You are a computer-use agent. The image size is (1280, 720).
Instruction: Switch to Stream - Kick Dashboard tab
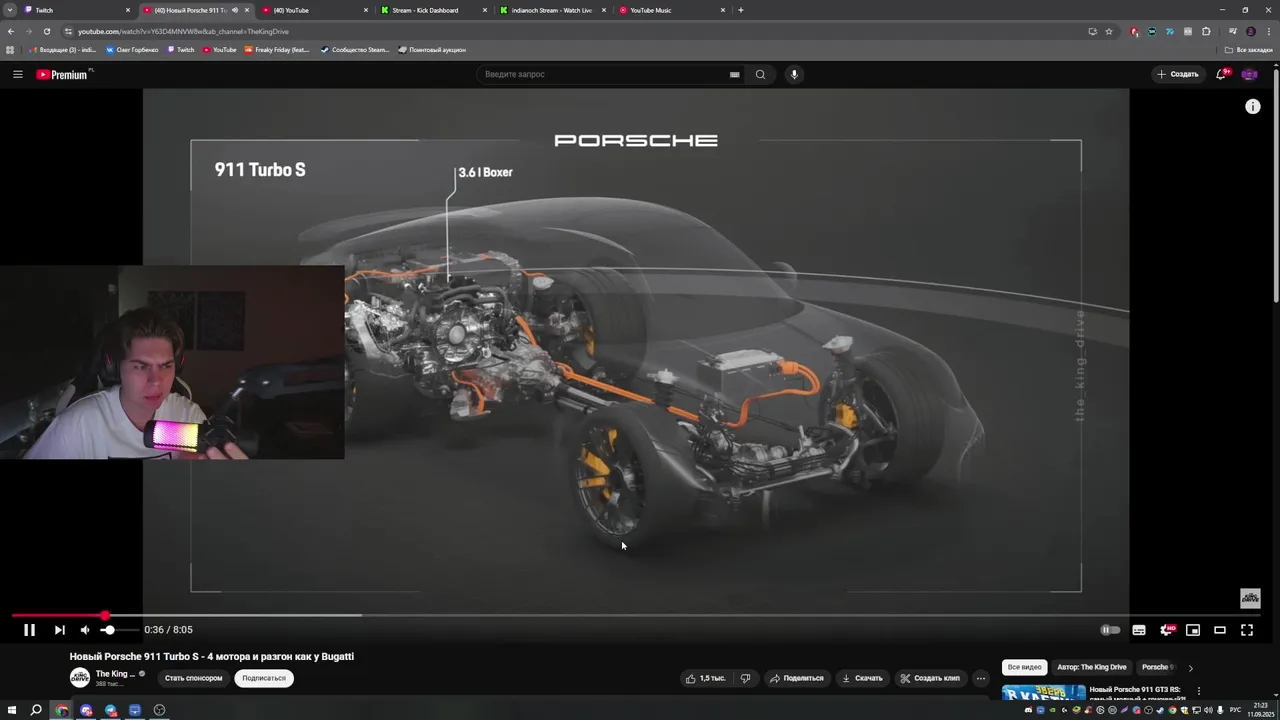[x=434, y=10]
